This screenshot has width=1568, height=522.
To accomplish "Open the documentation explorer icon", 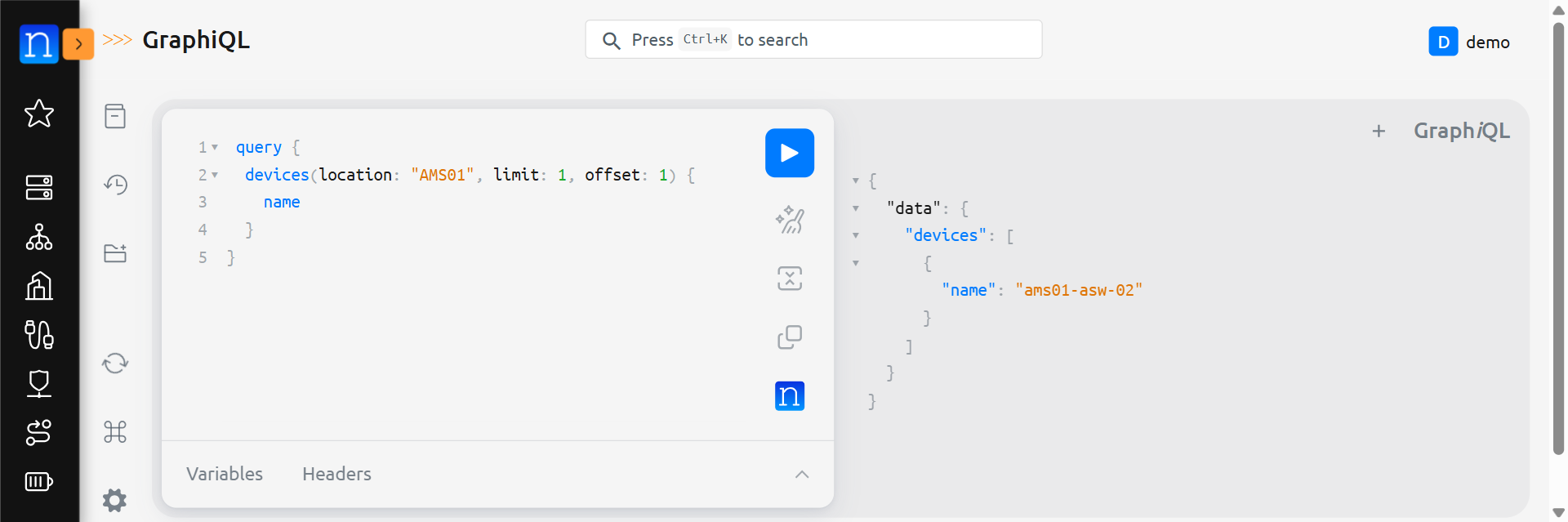I will pyautogui.click(x=115, y=116).
